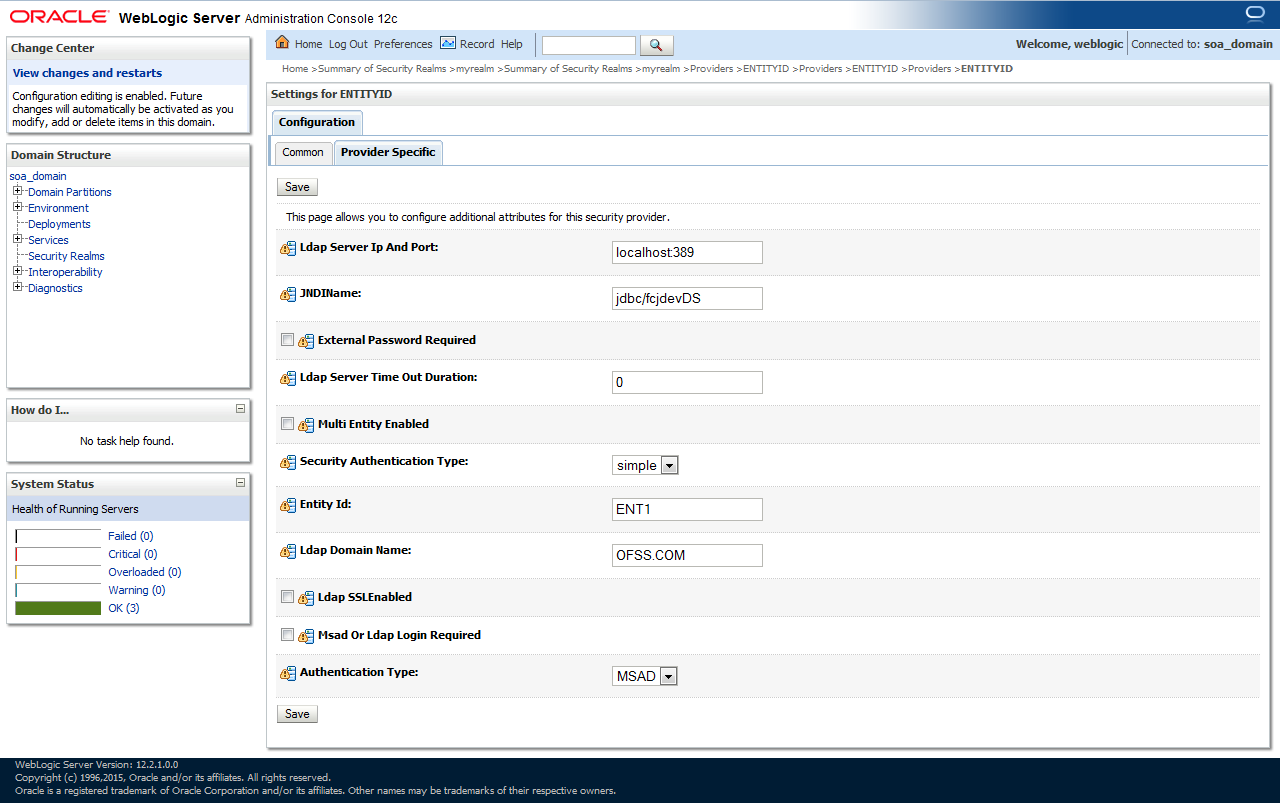Toggle Ldap SSLEnabled checkbox
Image resolution: width=1280 pixels, height=809 pixels.
tap(288, 597)
